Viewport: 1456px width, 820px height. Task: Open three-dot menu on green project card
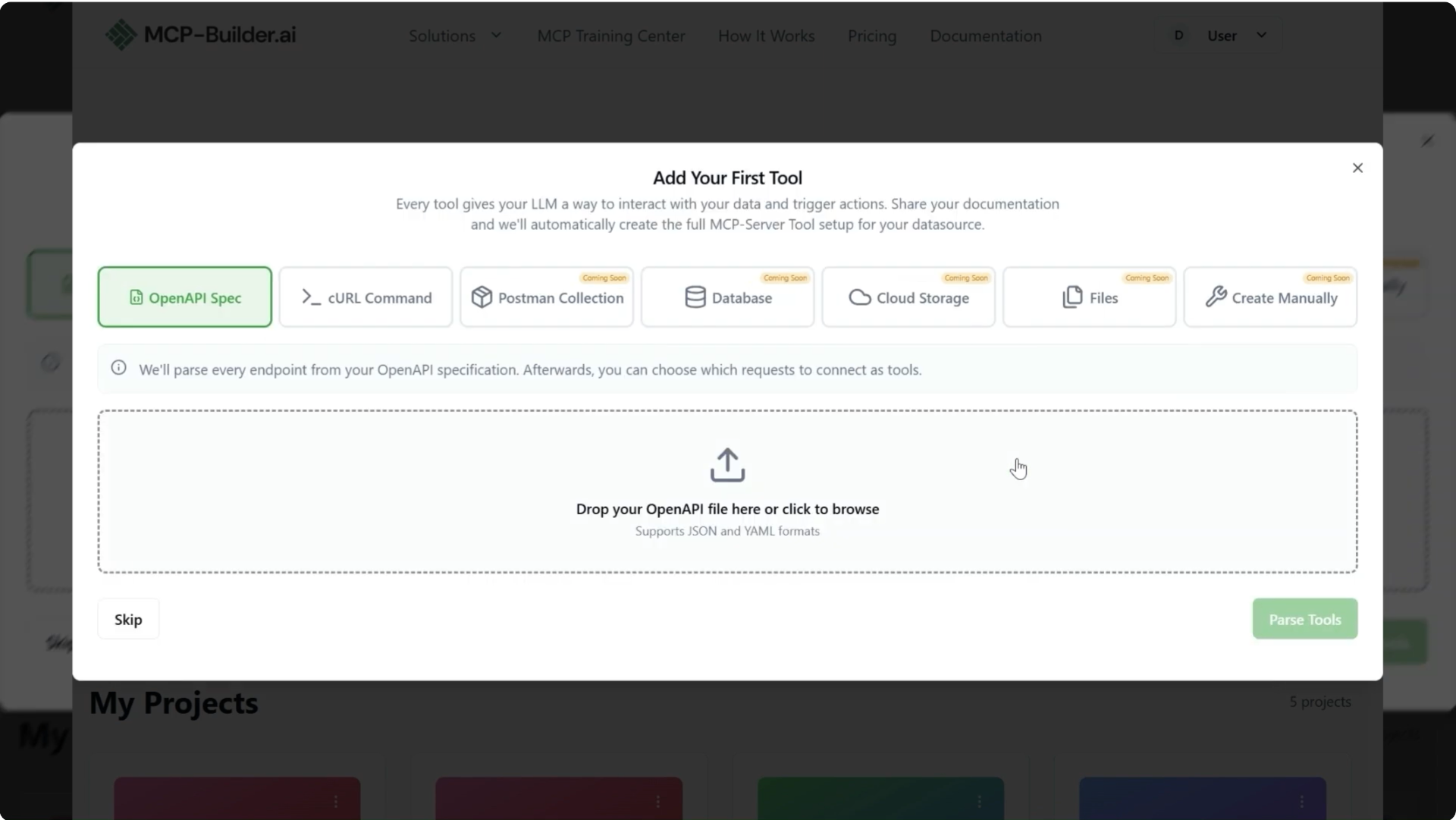coord(981,803)
